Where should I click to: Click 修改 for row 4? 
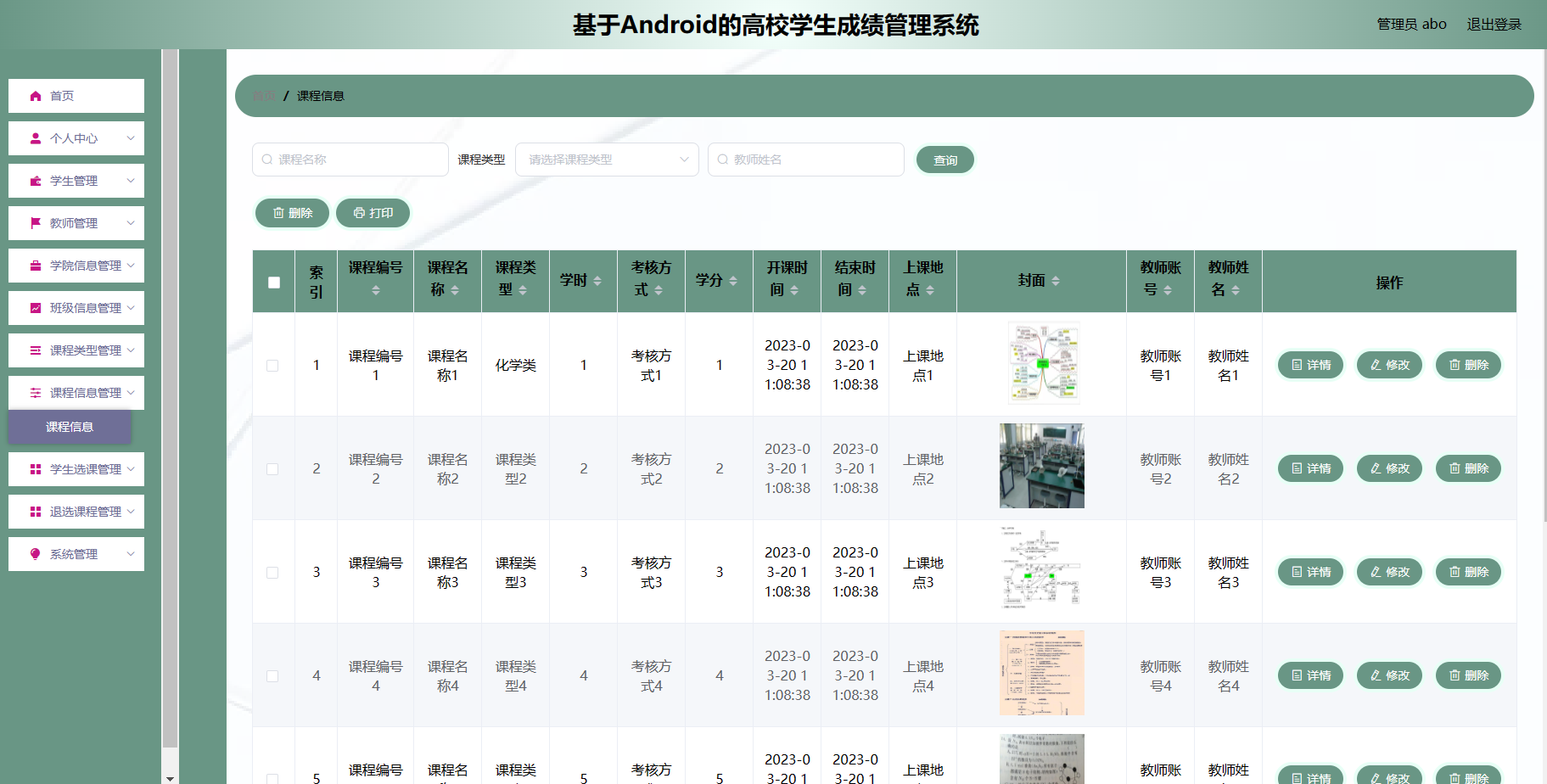point(1390,675)
